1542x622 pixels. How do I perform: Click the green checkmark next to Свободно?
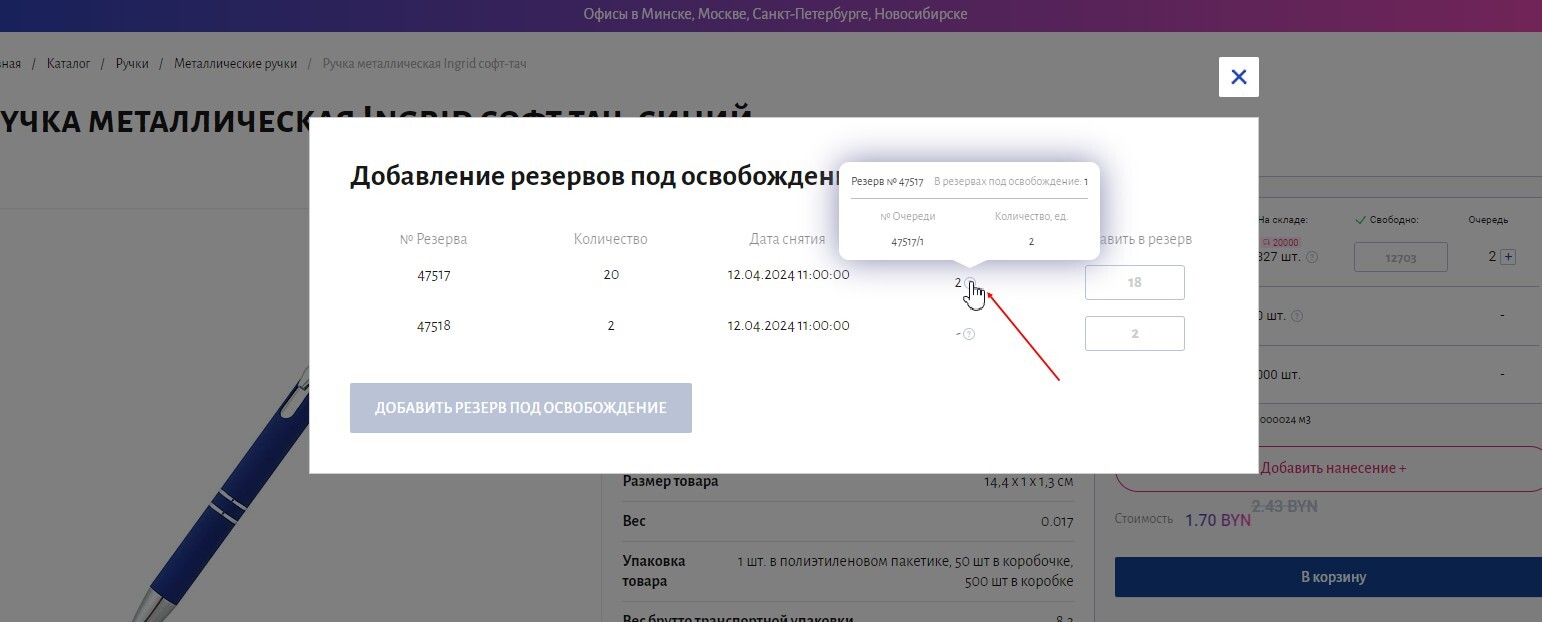tap(1359, 220)
